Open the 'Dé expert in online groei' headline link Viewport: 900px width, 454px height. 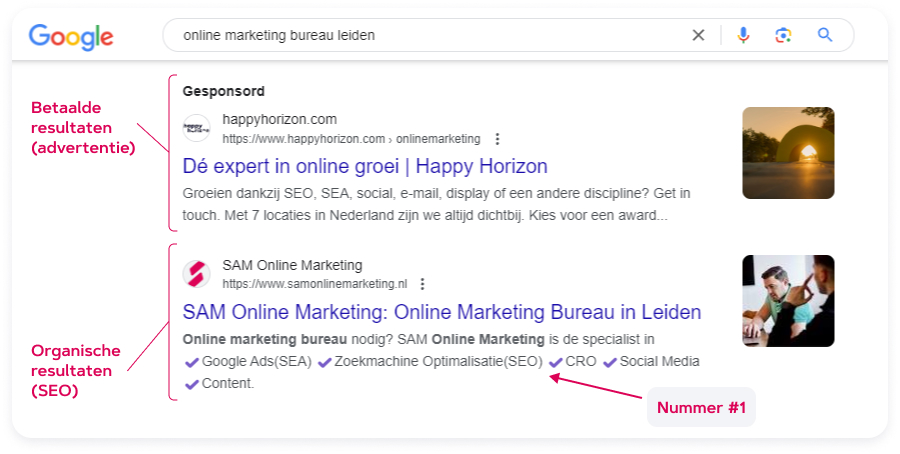point(365,166)
